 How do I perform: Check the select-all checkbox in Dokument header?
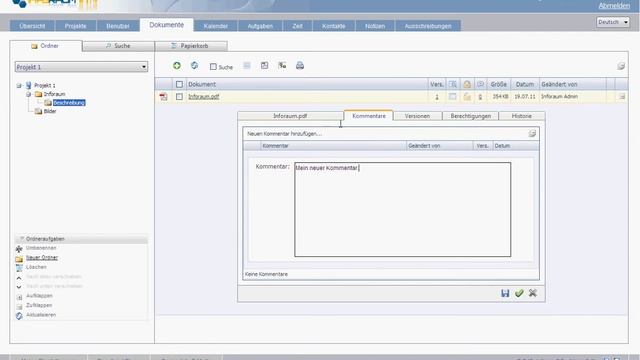pos(179,84)
